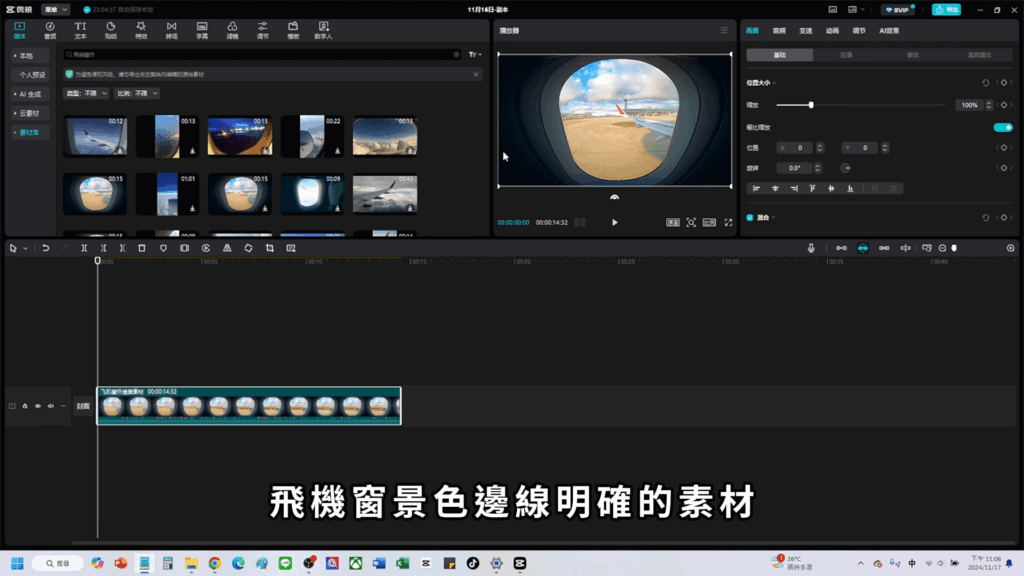
Task: Open the search sort options dropdown
Action: pyautogui.click(x=475, y=55)
